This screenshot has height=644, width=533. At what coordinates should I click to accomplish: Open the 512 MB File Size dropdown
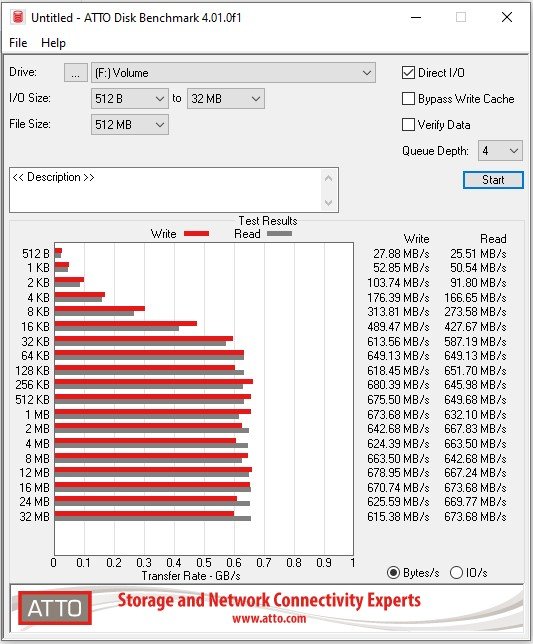coord(130,125)
